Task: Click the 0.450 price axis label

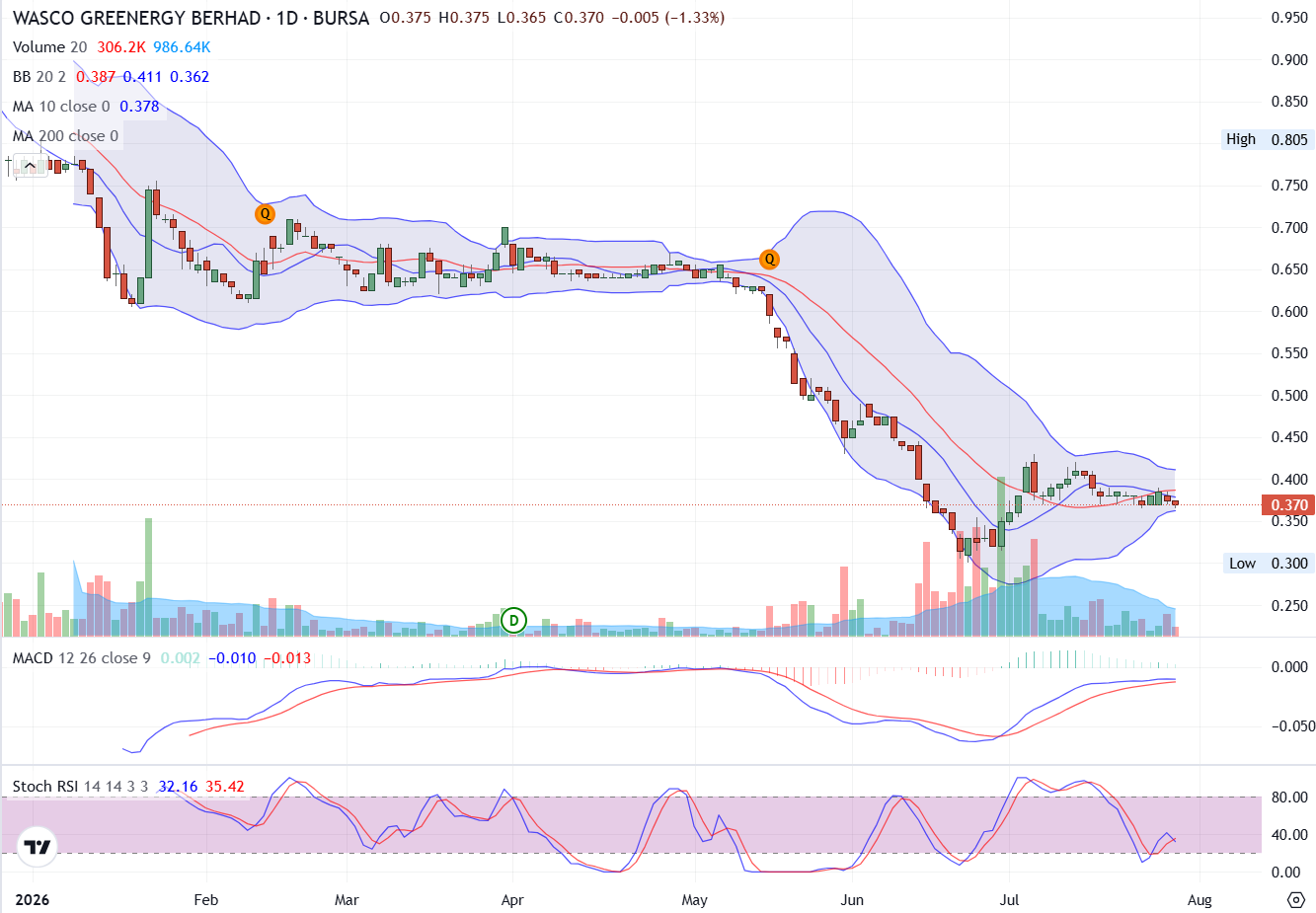Action: (1289, 437)
